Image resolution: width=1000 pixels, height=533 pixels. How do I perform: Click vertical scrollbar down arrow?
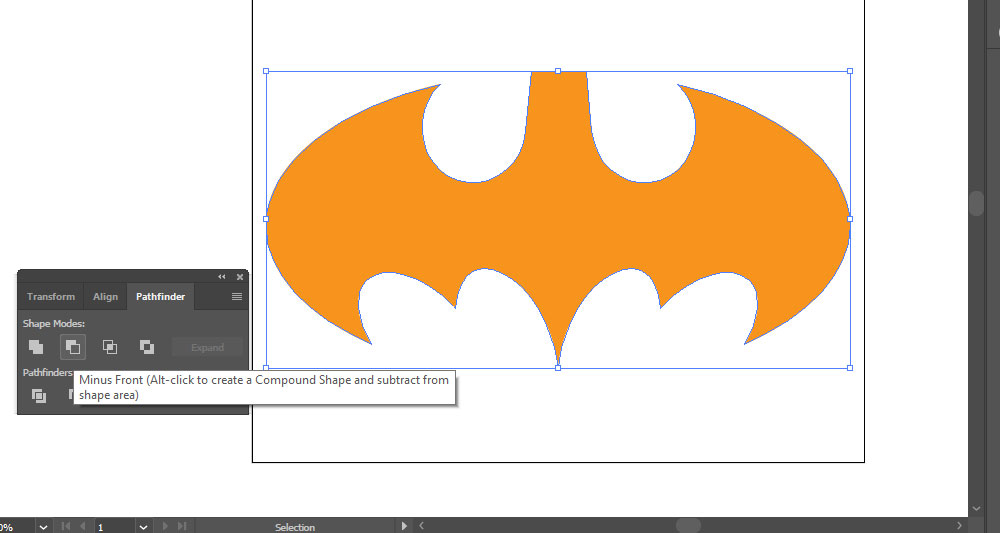(x=976, y=509)
